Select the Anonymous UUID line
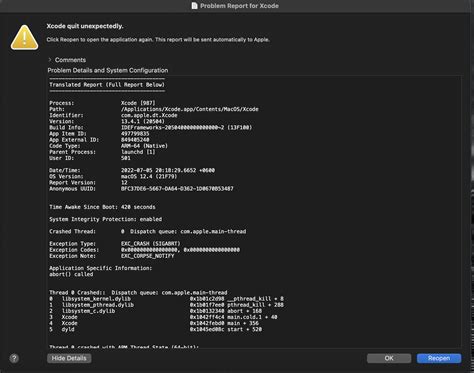 coord(141,189)
